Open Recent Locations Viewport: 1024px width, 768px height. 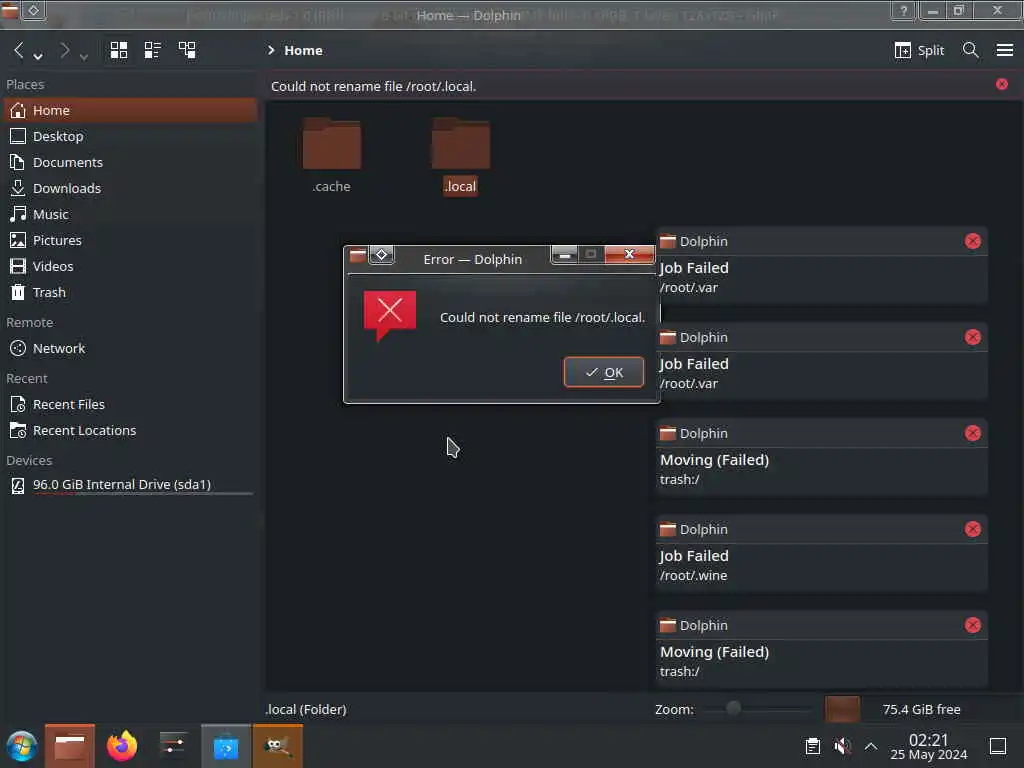(131, 431)
